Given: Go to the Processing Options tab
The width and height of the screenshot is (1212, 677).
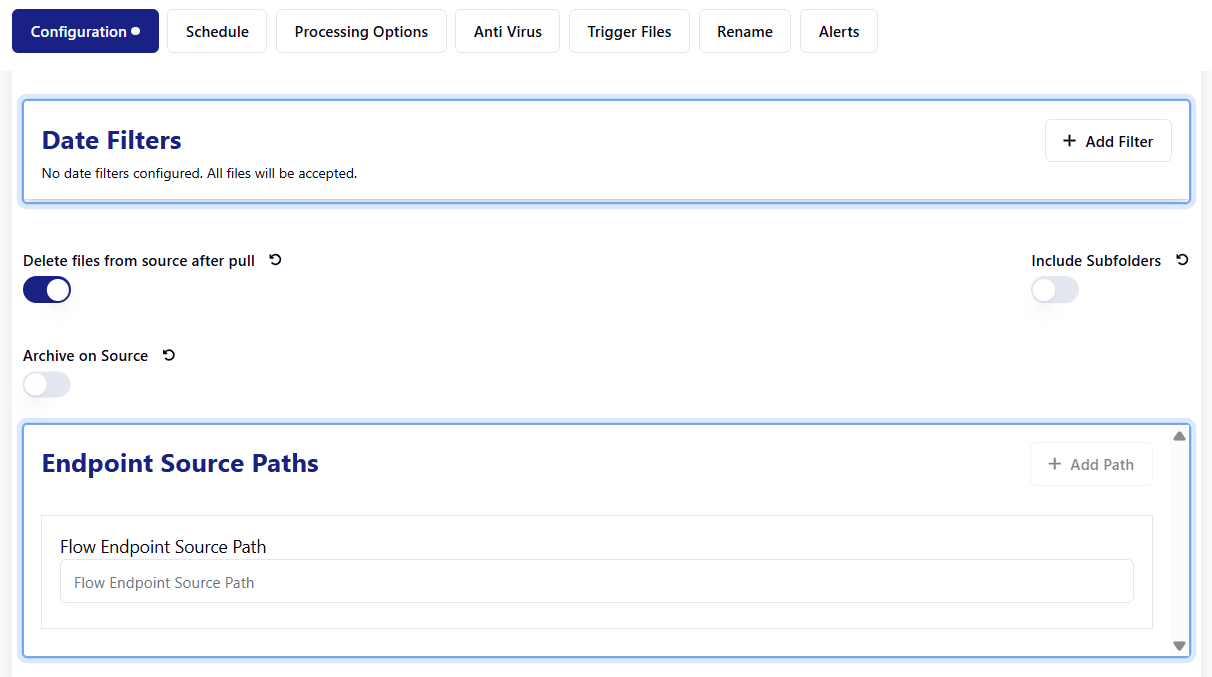Looking at the screenshot, I should pos(361,32).
